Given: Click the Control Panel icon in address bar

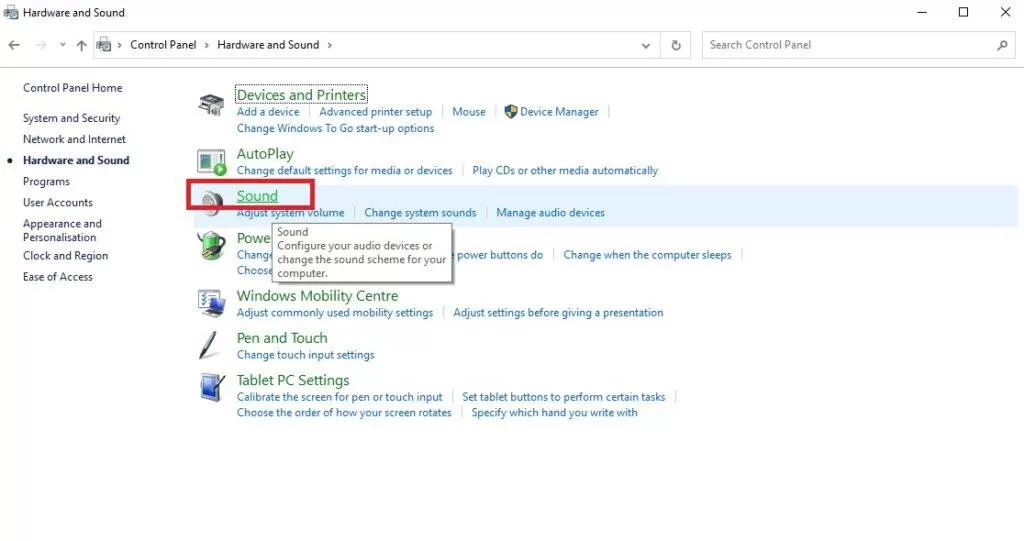Looking at the screenshot, I should [104, 45].
